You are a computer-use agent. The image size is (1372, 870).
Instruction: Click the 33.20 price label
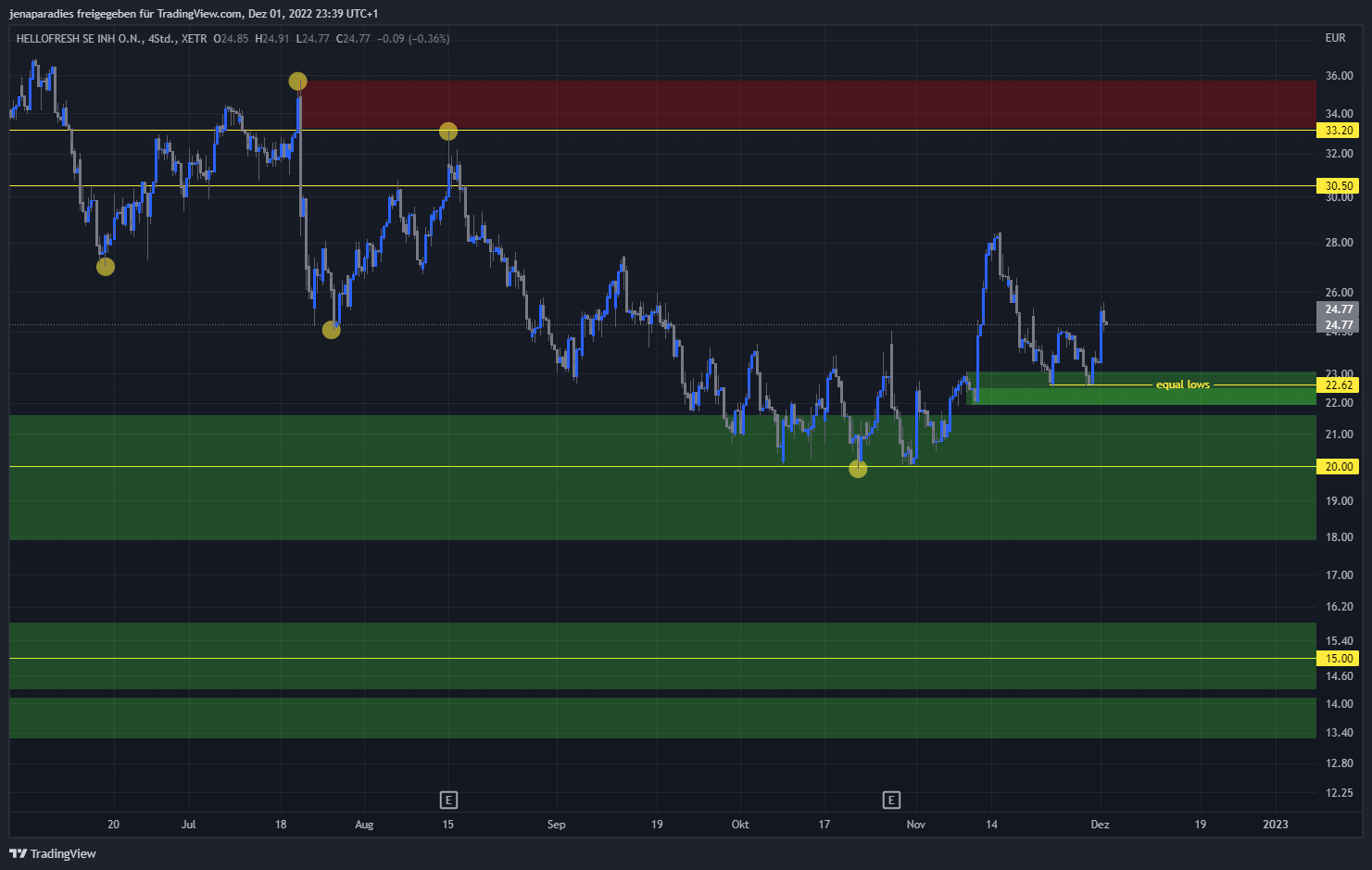click(x=1338, y=131)
